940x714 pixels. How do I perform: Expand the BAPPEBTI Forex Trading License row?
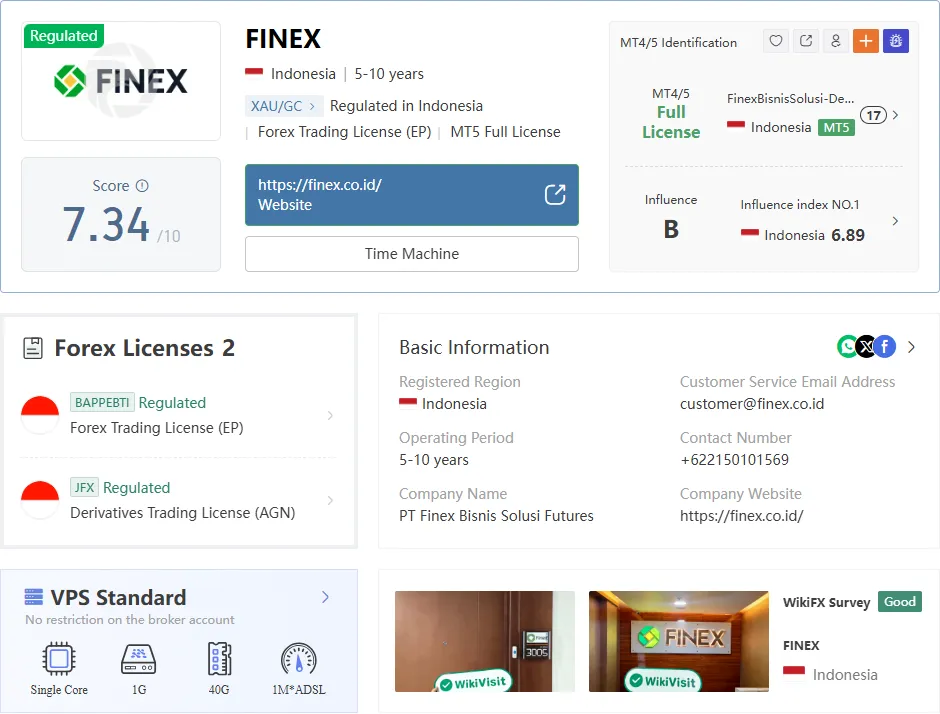pos(179,415)
